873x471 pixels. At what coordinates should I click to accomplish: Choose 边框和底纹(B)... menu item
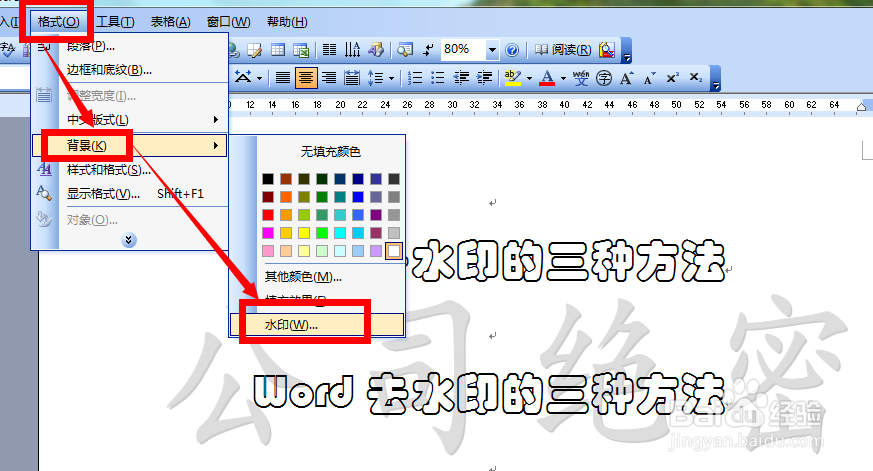point(130,70)
